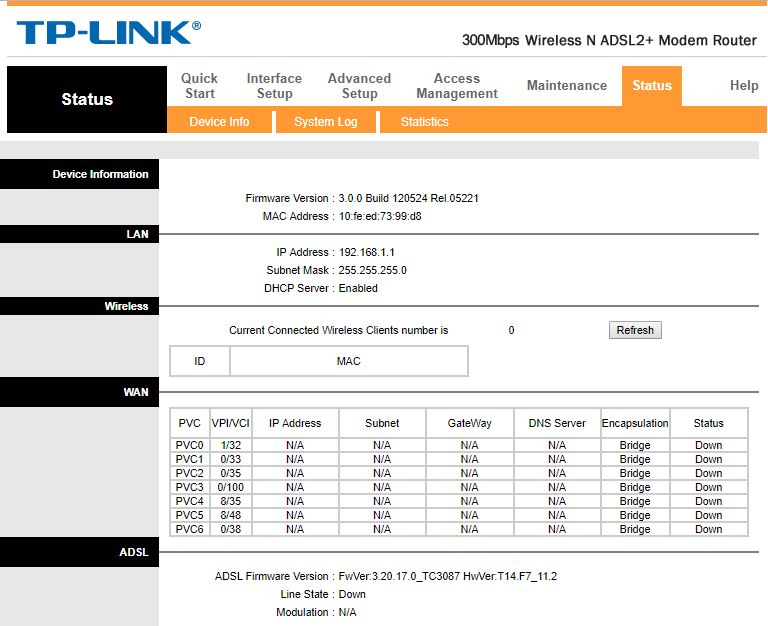Select the PVC3 row label
The image size is (768, 626).
click(190, 487)
